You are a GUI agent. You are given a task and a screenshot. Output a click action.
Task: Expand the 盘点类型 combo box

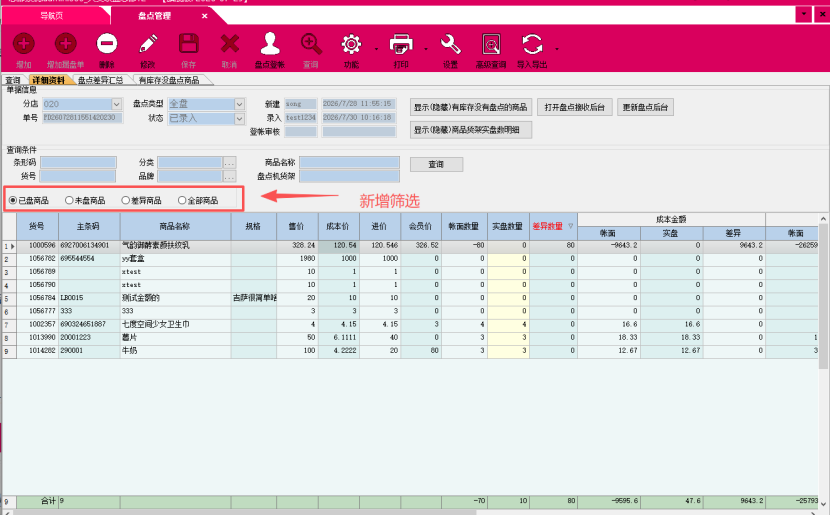tap(239, 104)
